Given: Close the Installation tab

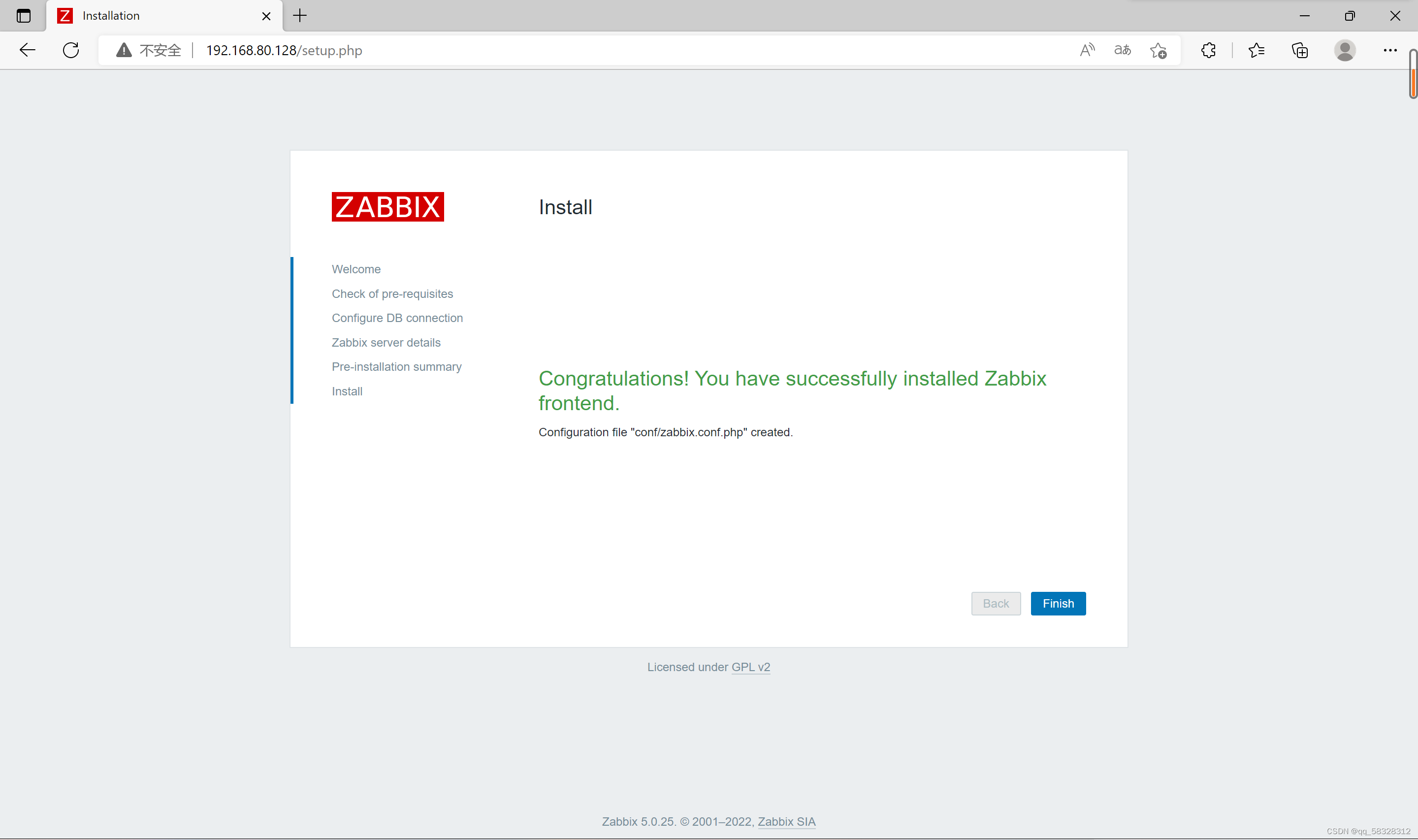Looking at the screenshot, I should tap(266, 16).
